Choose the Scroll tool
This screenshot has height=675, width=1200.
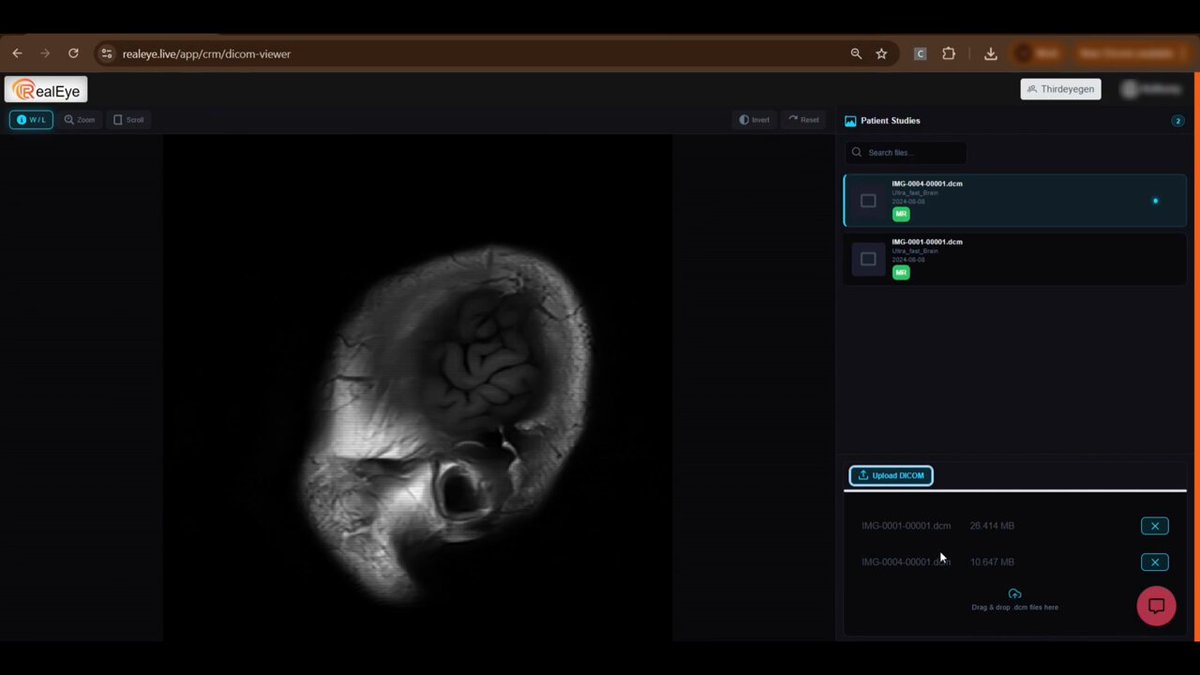pyautogui.click(x=128, y=120)
